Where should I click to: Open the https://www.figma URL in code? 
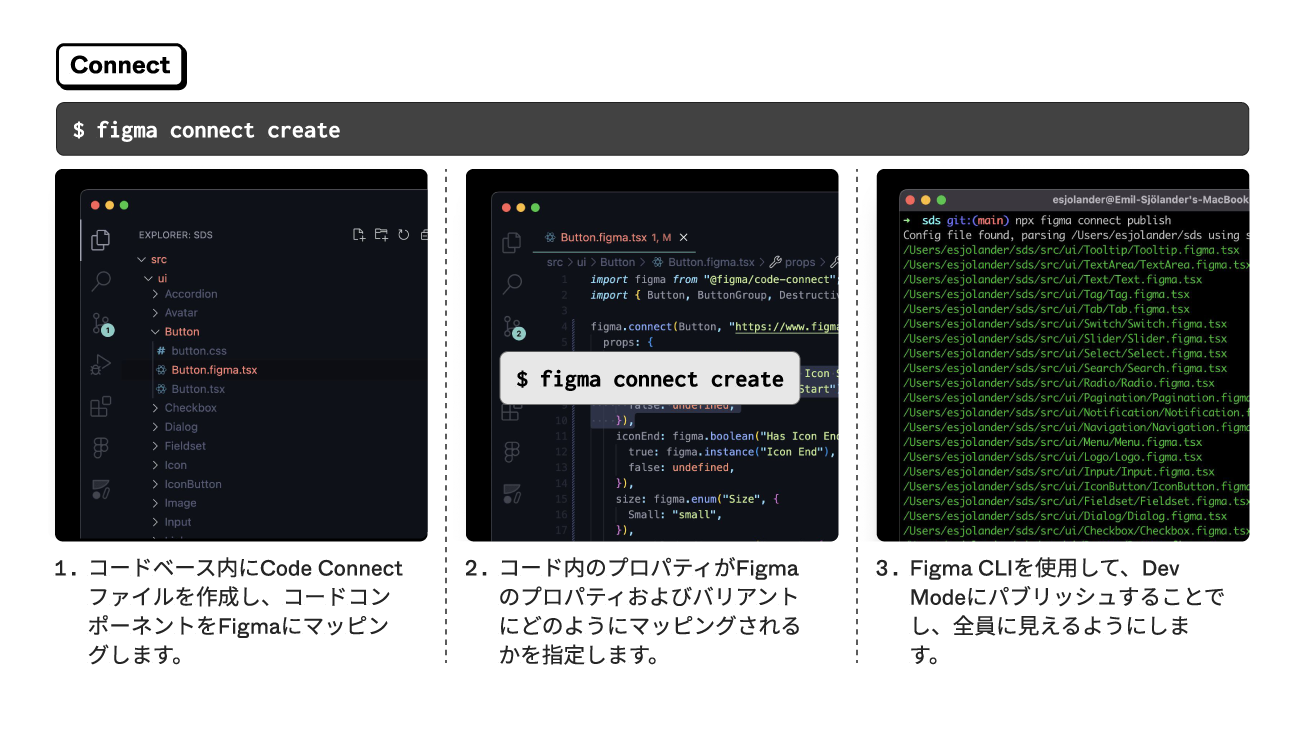click(x=787, y=326)
